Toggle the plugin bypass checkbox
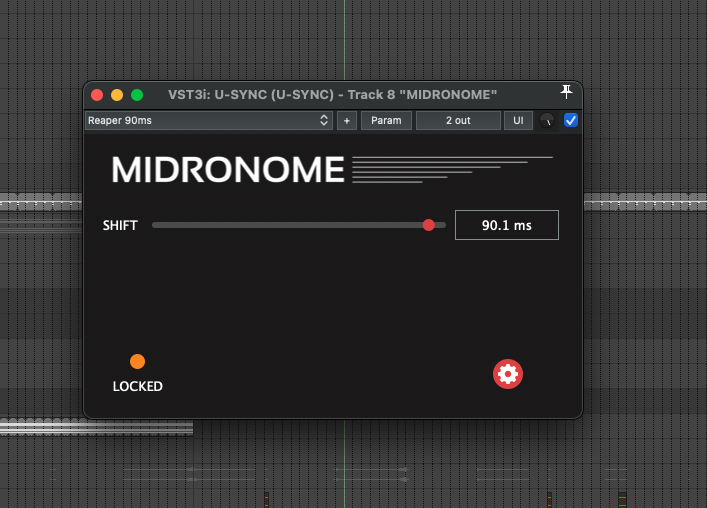The image size is (707, 508). (x=571, y=121)
